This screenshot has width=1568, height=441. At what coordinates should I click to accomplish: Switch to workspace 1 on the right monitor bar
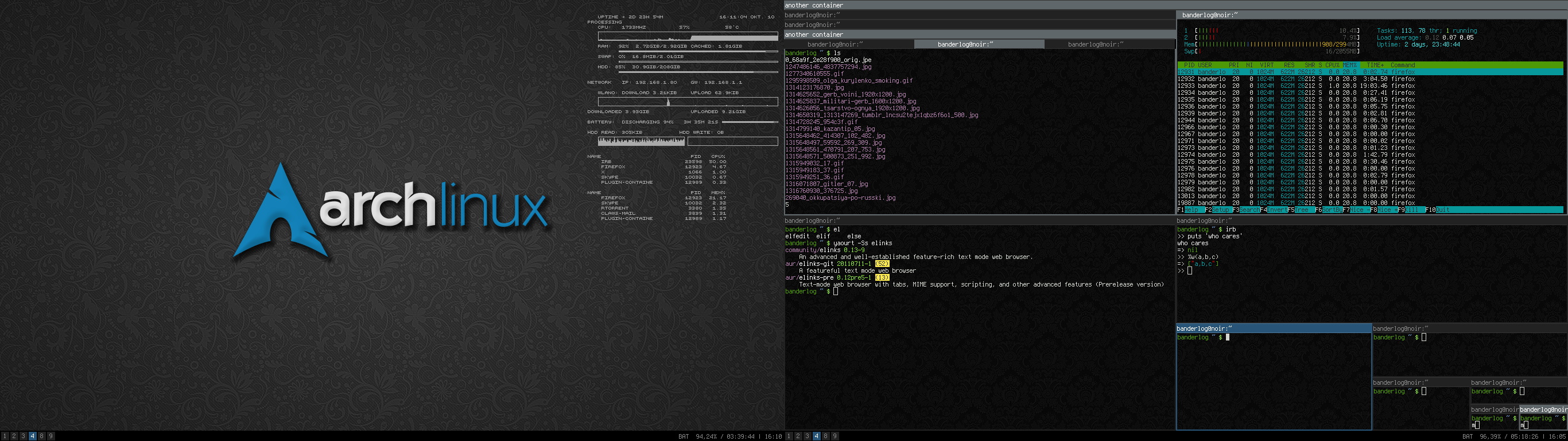(789, 436)
